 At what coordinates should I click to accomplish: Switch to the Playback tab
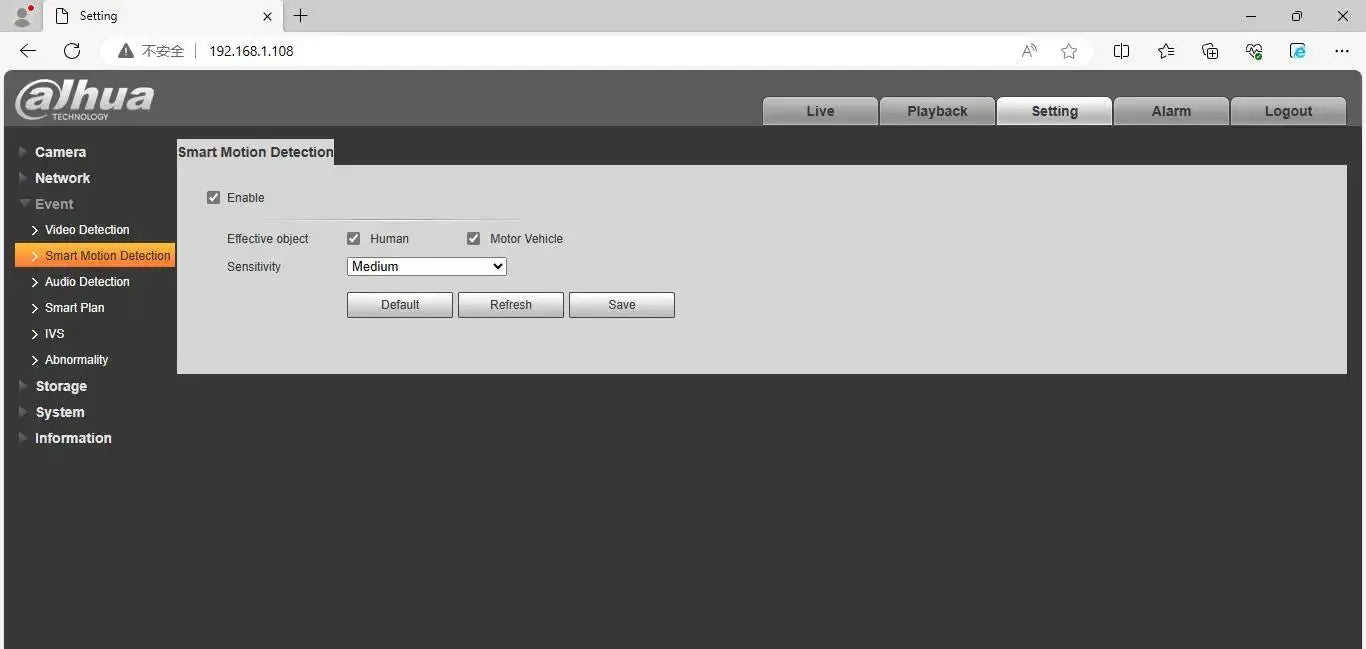point(937,111)
